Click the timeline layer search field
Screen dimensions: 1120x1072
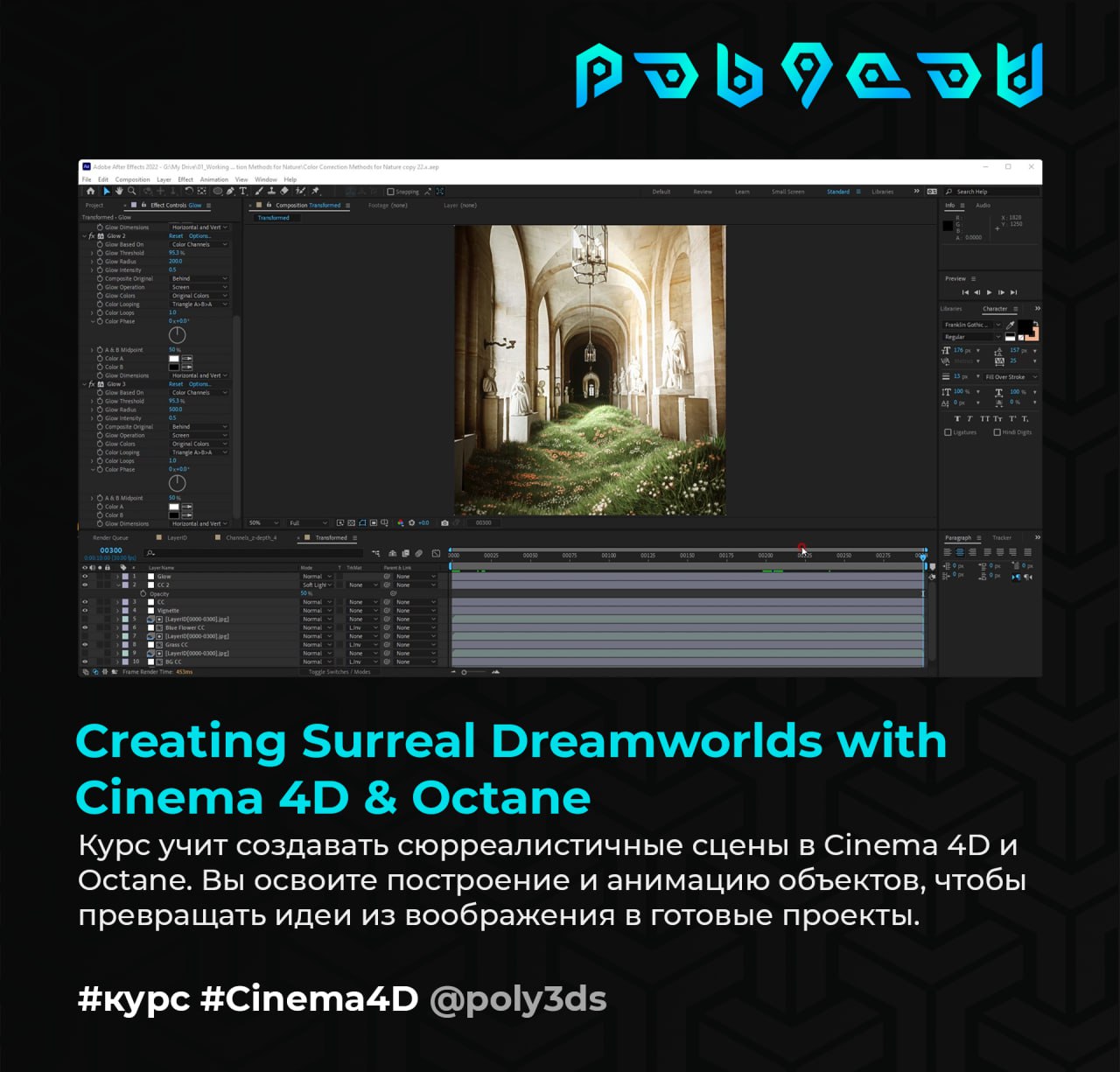pyautogui.click(x=254, y=553)
